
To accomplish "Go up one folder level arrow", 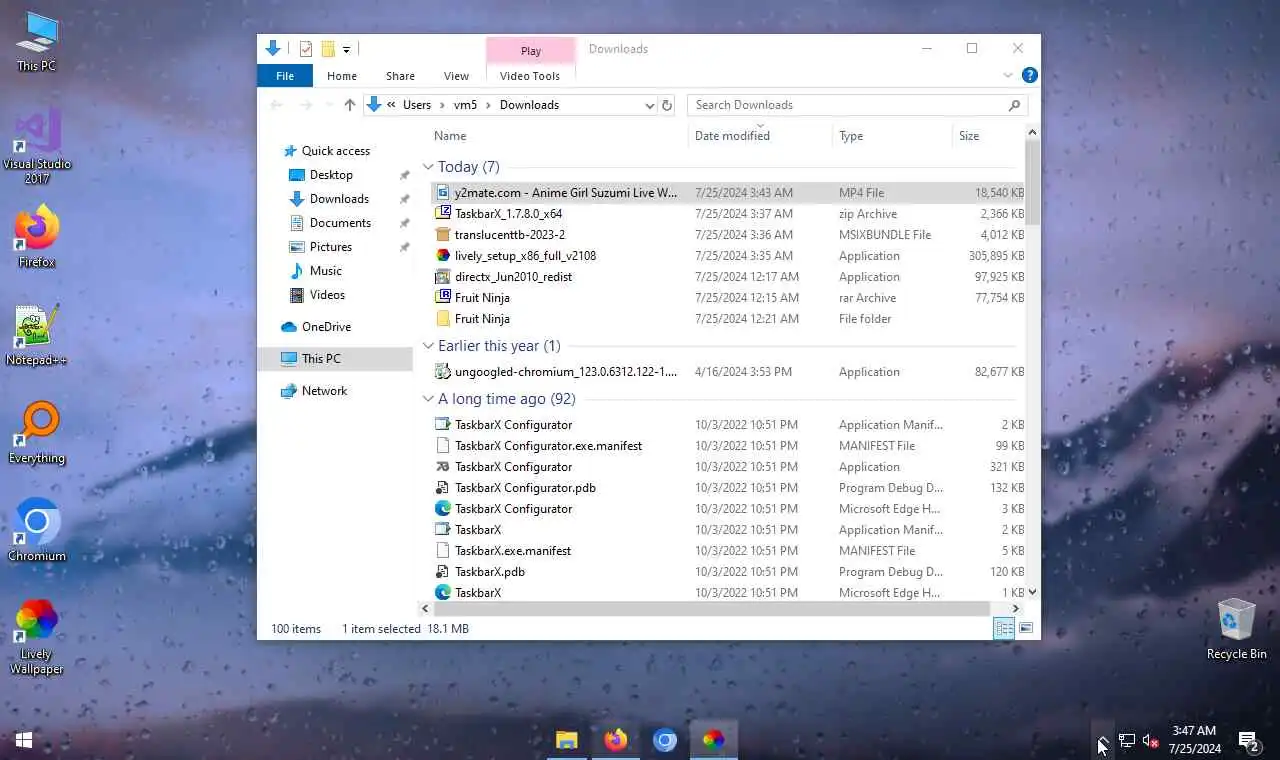I will (x=349, y=105).
